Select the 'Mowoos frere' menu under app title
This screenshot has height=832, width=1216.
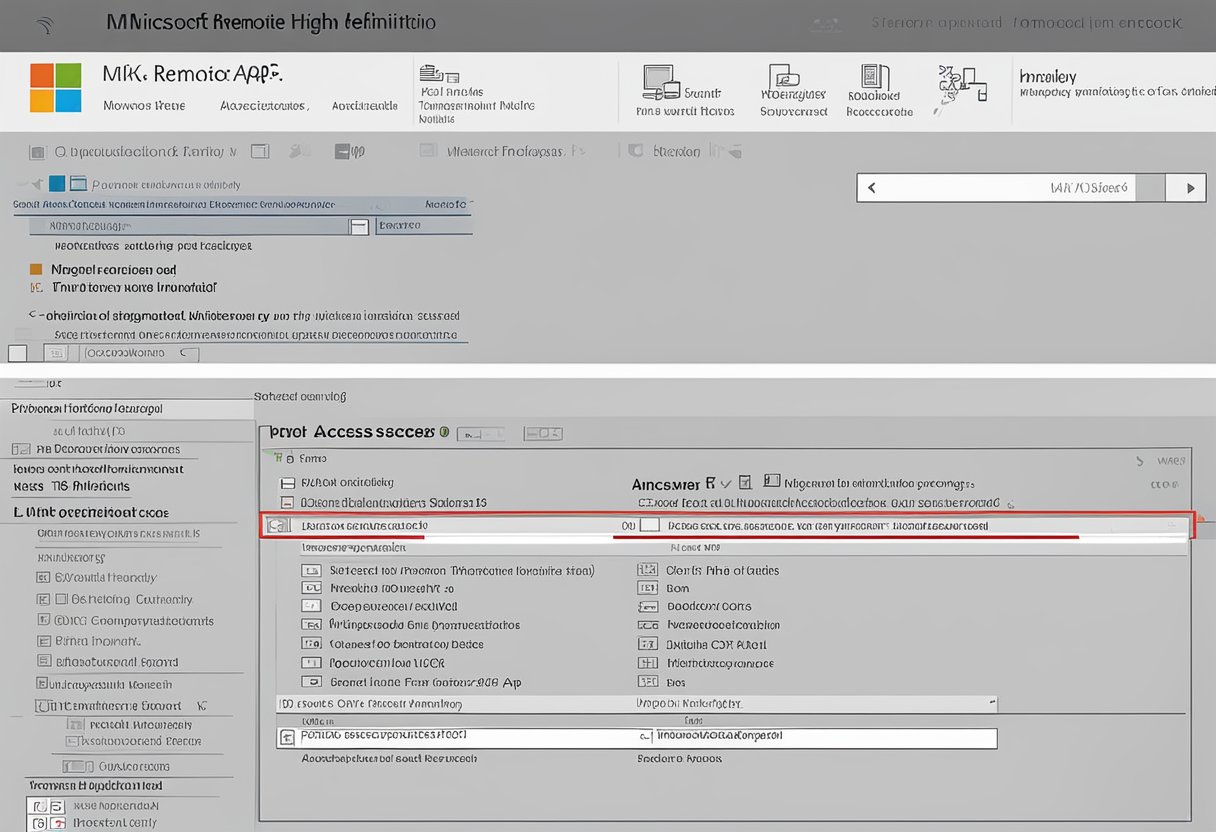point(144,105)
